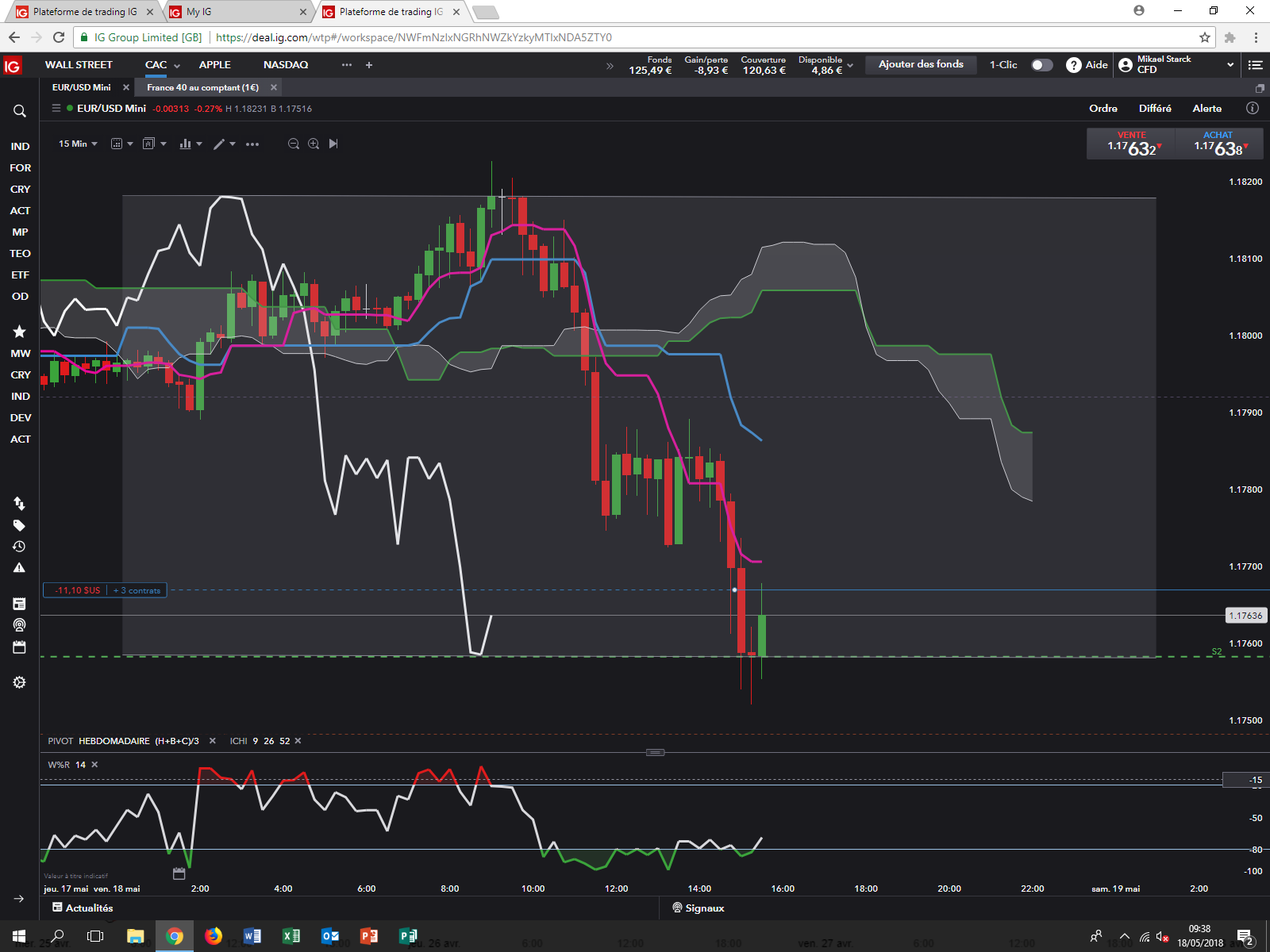Image resolution: width=1270 pixels, height=952 pixels.
Task: Switch to the My IG browser tab
Action: coord(238,12)
